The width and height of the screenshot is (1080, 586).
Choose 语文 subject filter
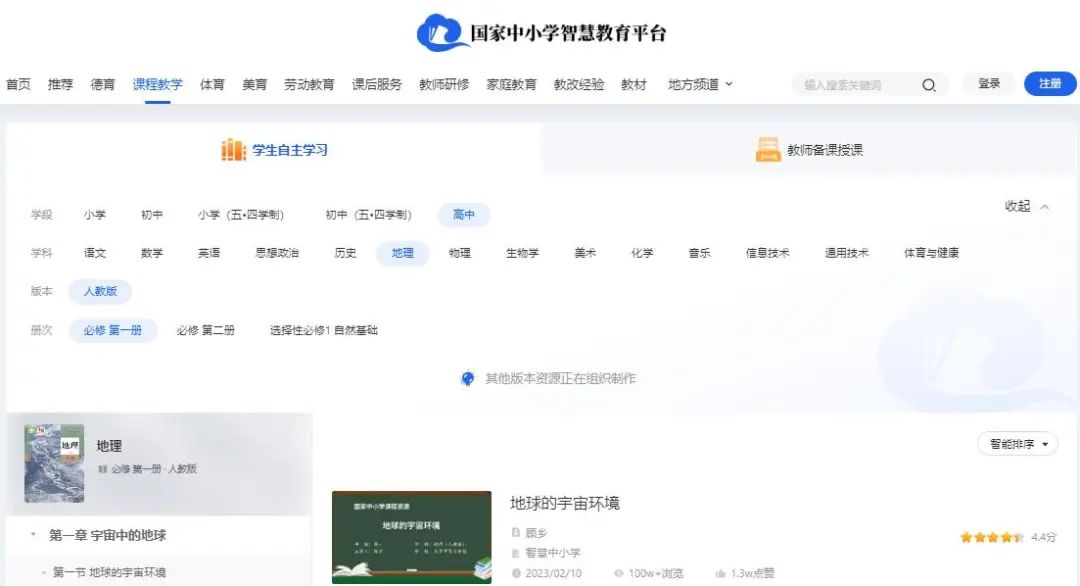tap(95, 253)
